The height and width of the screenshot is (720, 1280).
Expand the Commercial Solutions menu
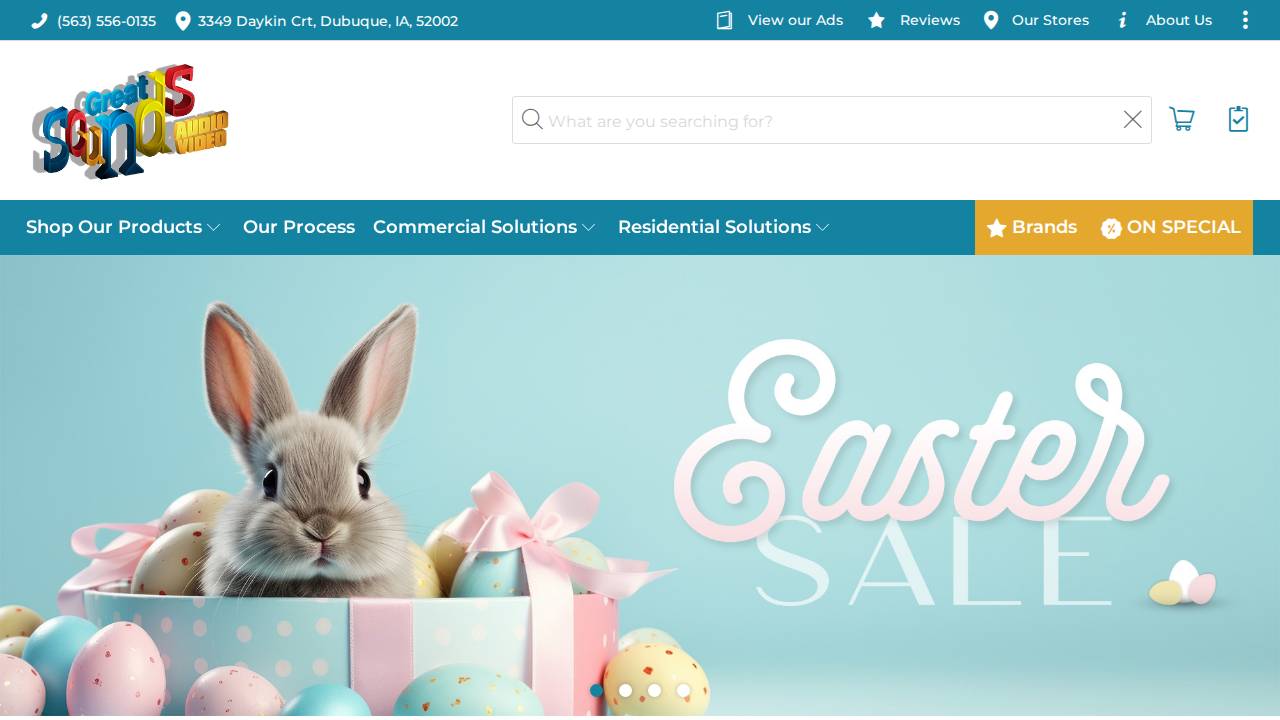tap(484, 227)
